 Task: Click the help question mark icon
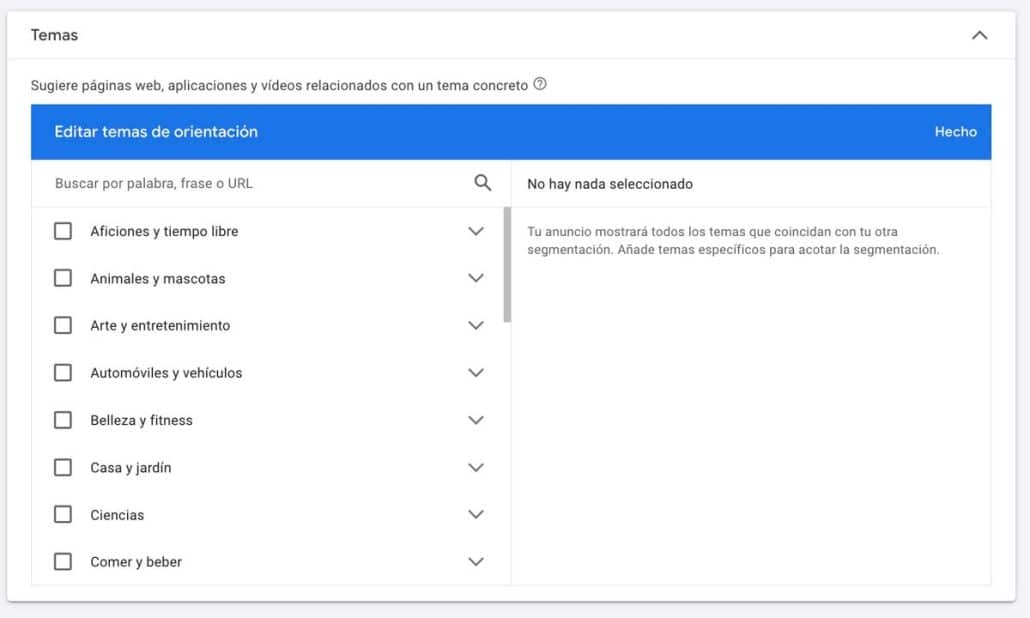pos(540,85)
